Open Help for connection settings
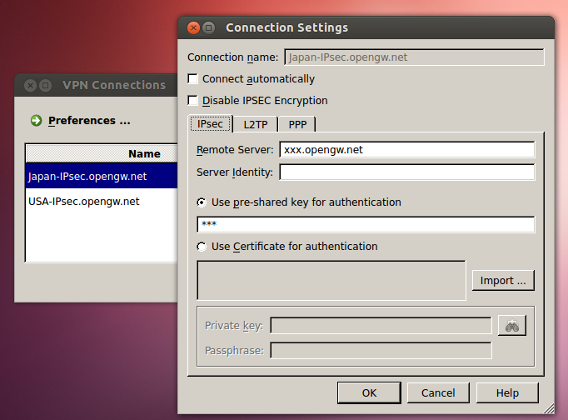The height and width of the screenshot is (420, 568). click(x=507, y=393)
